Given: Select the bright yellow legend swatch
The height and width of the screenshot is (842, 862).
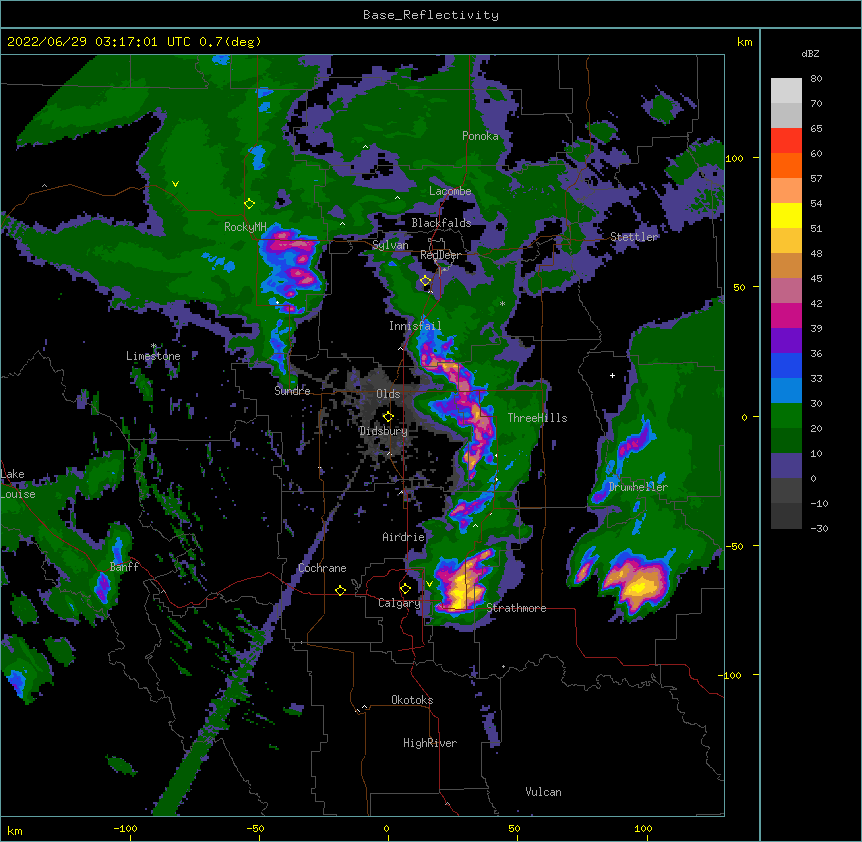Looking at the screenshot, I should click(786, 215).
